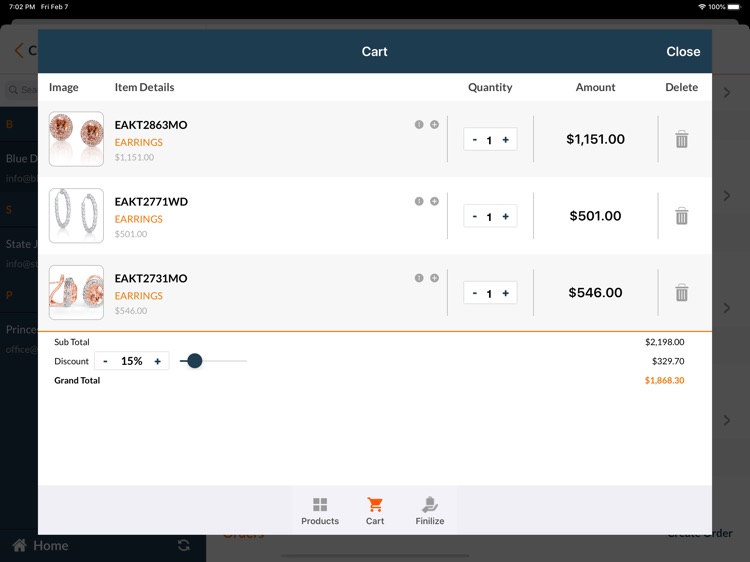Click the battery status icon

[x=734, y=7]
